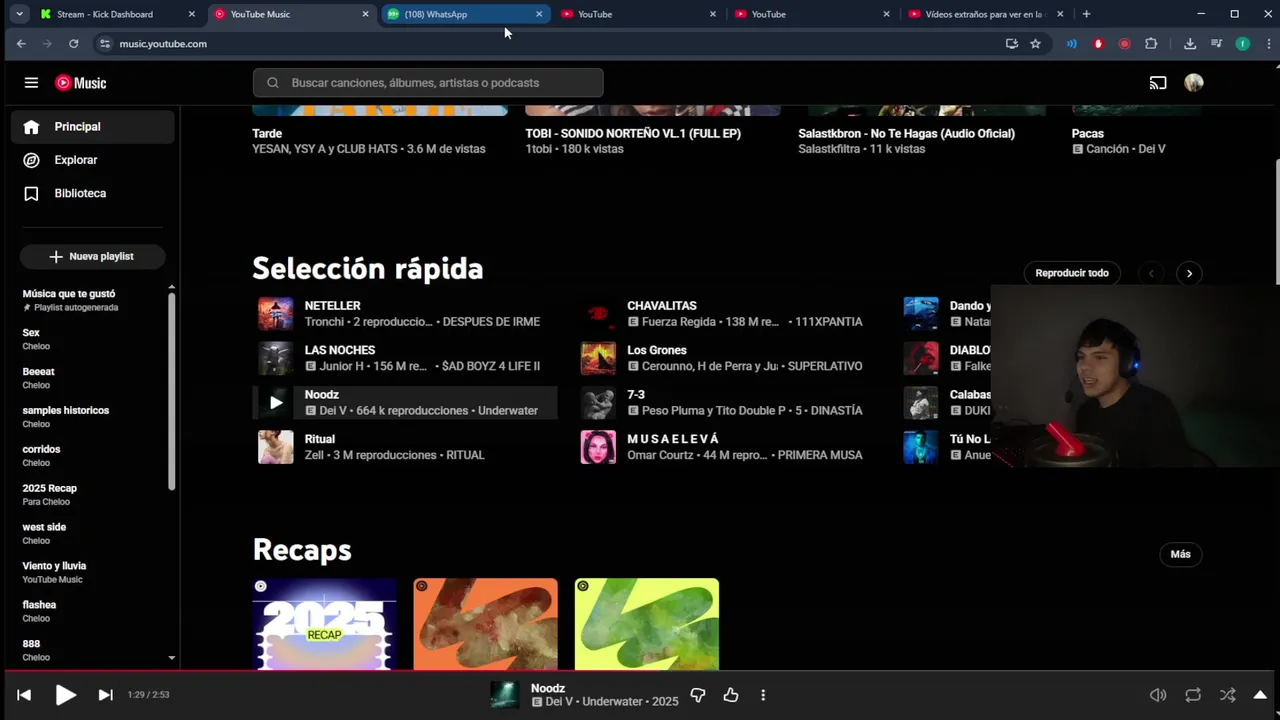Select M U S A E L E V Á thumbnail

pos(599,447)
